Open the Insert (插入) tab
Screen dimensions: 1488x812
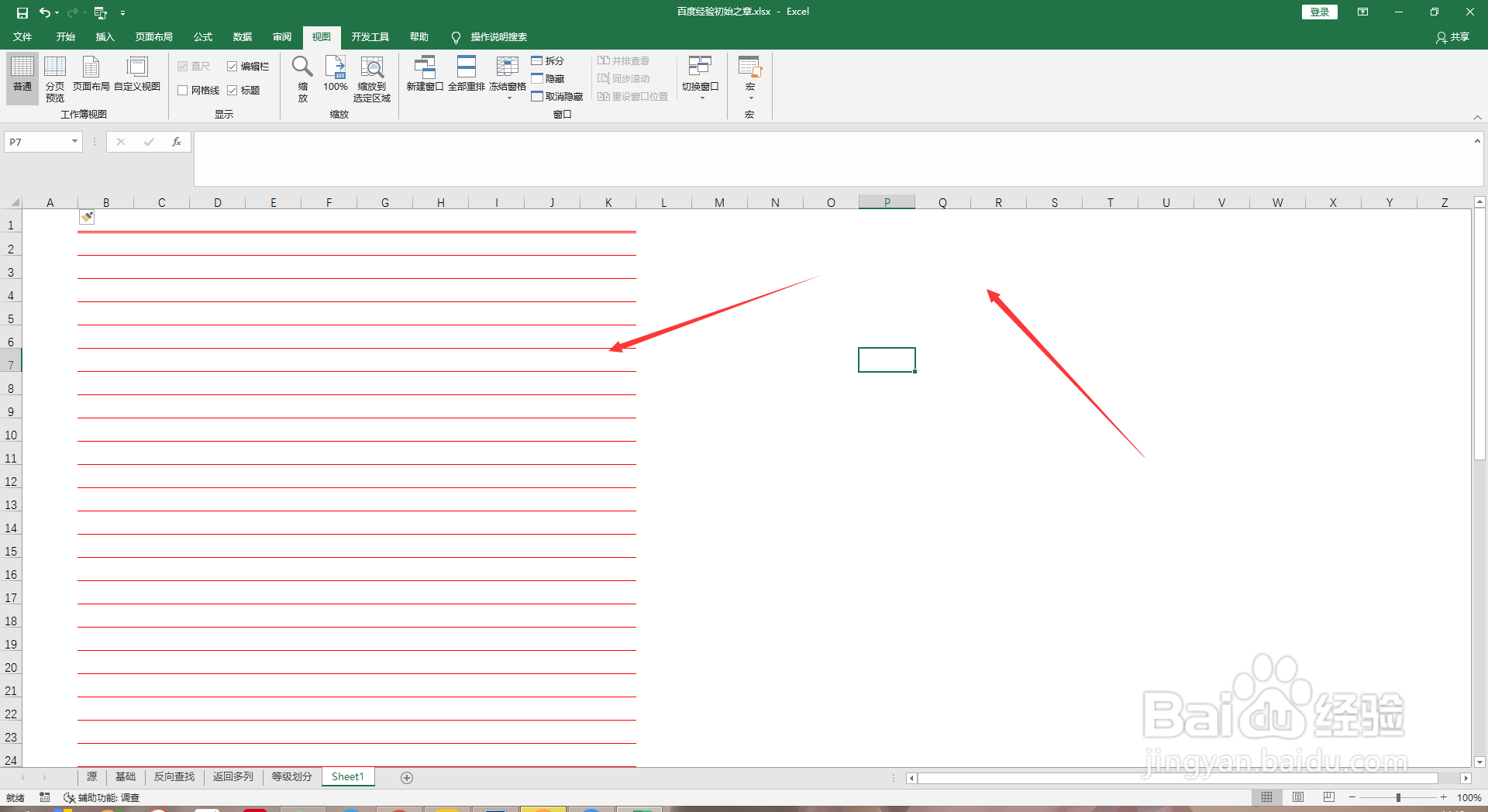click(x=105, y=37)
